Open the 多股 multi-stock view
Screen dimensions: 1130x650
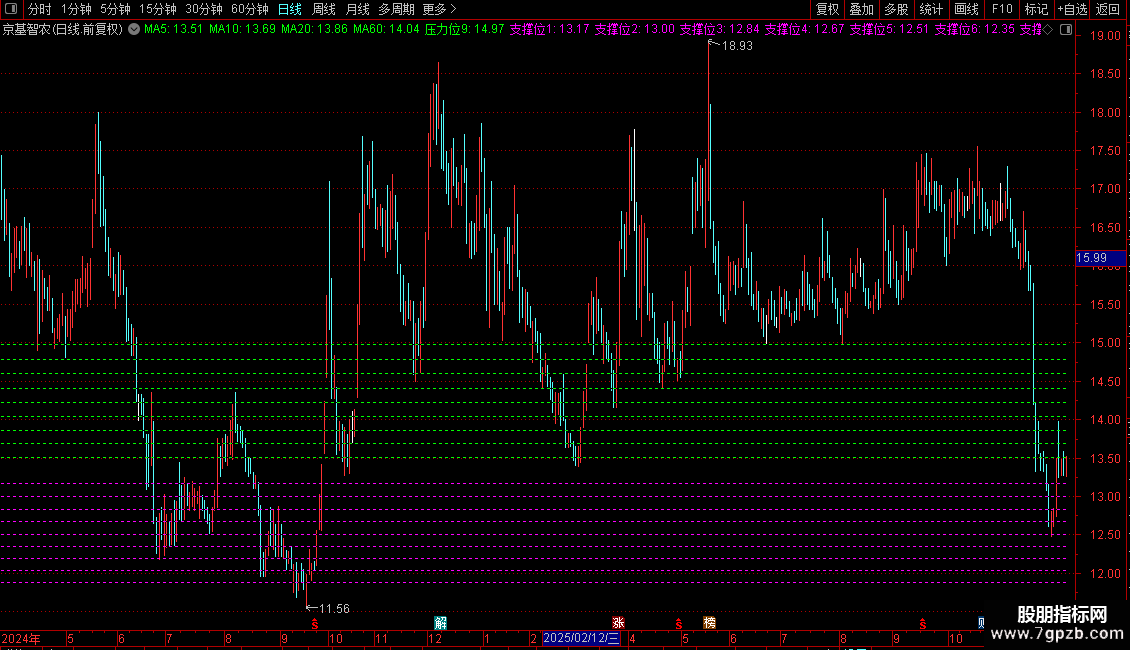897,9
